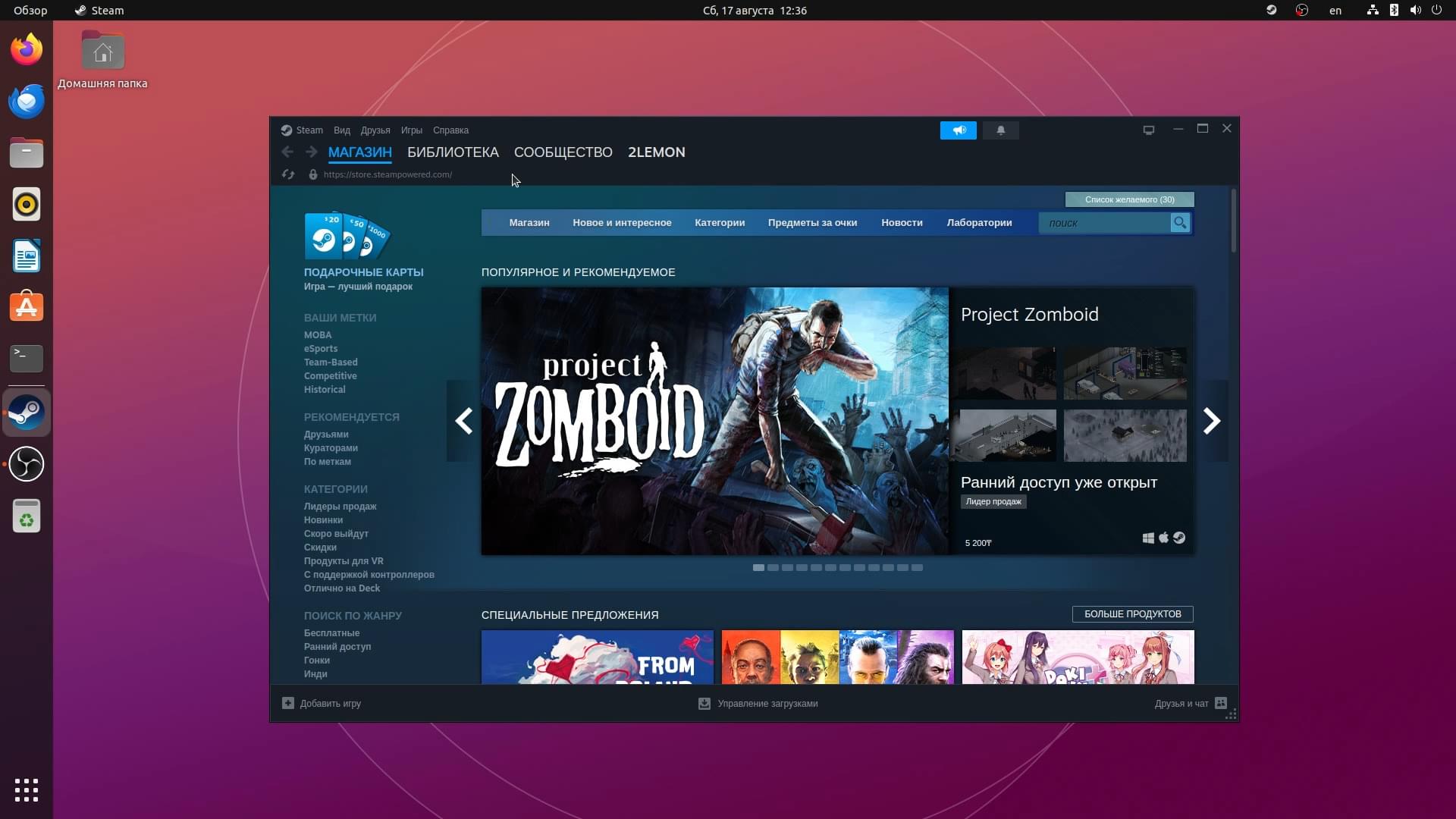Select the first carousel page dot
The image size is (1456, 819).
pos(758,568)
